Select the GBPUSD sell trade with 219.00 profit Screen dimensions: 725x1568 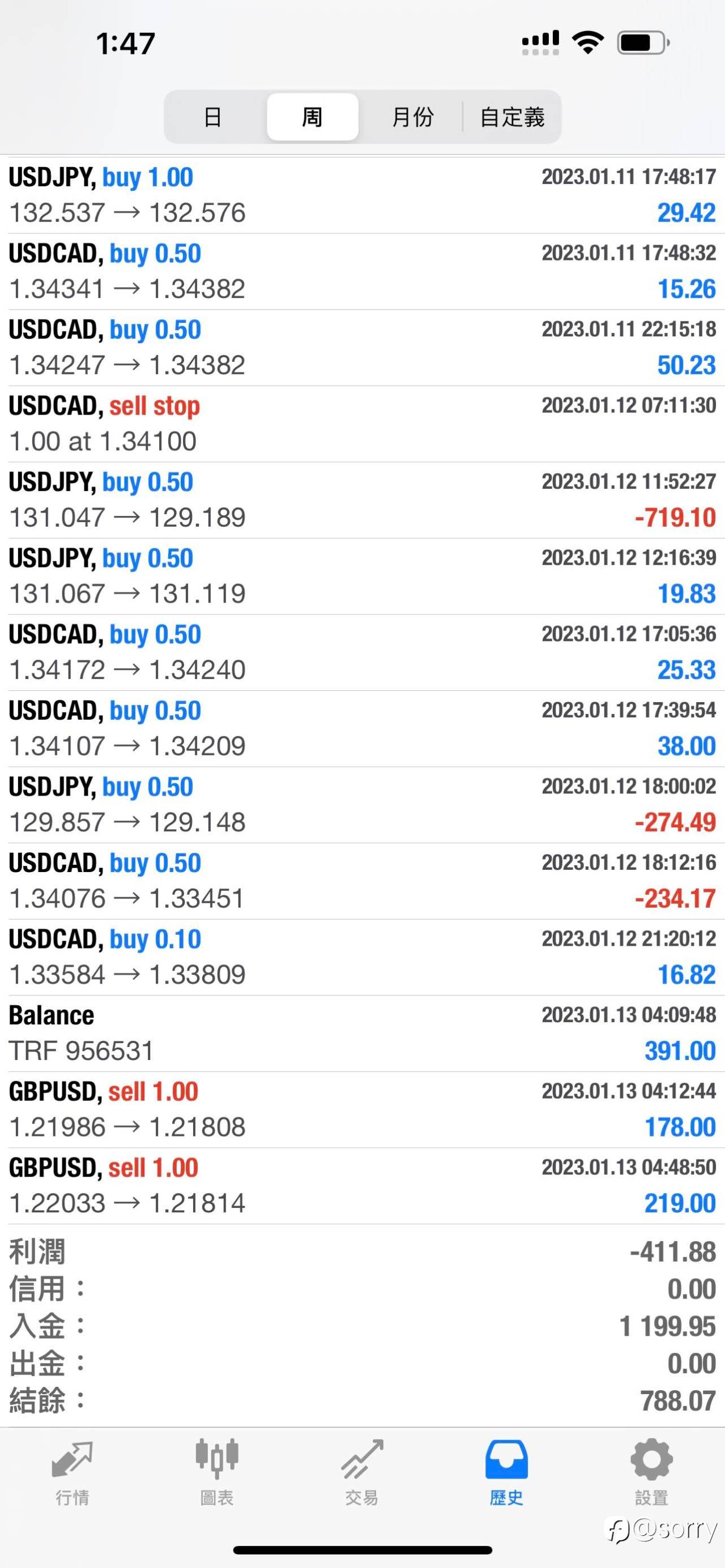tap(362, 1186)
